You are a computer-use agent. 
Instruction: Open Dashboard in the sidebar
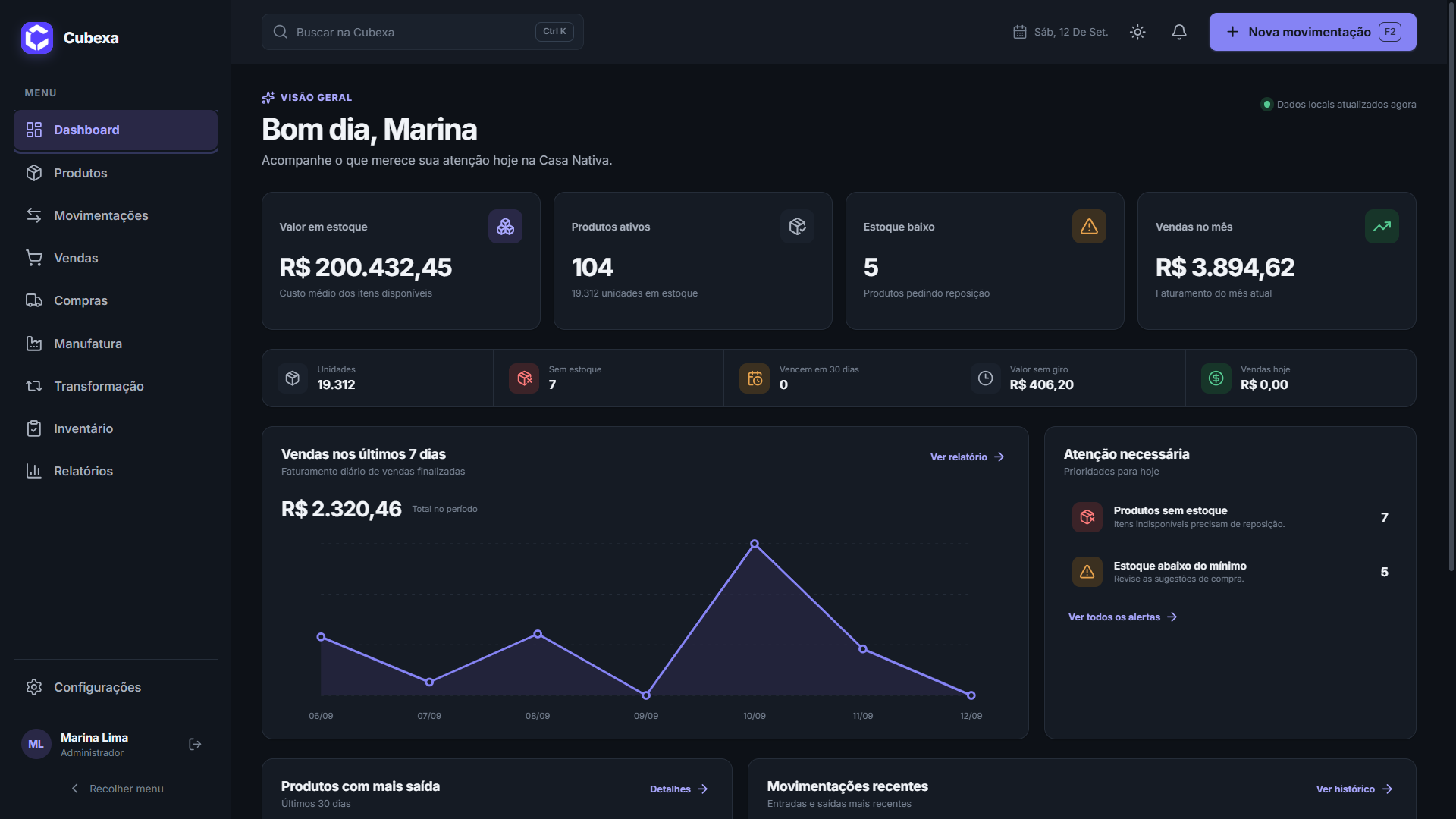115,130
